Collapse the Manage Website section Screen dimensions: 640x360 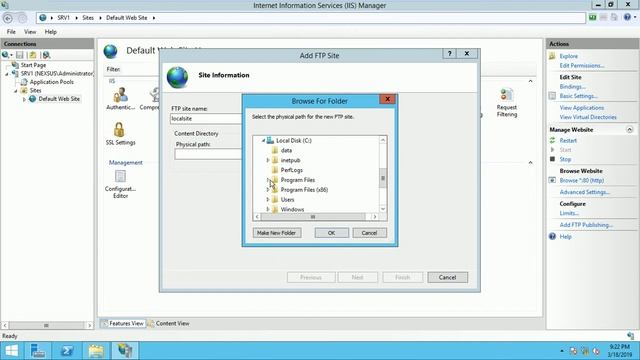629,130
